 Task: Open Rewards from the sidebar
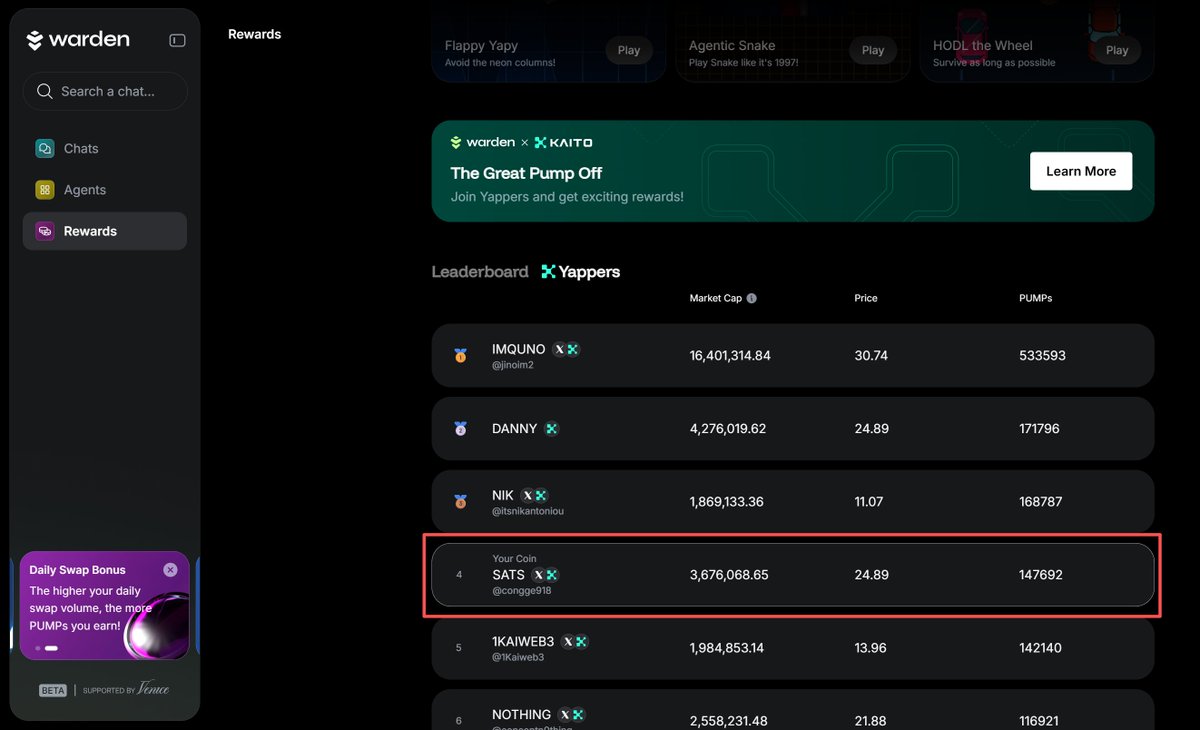pos(105,231)
